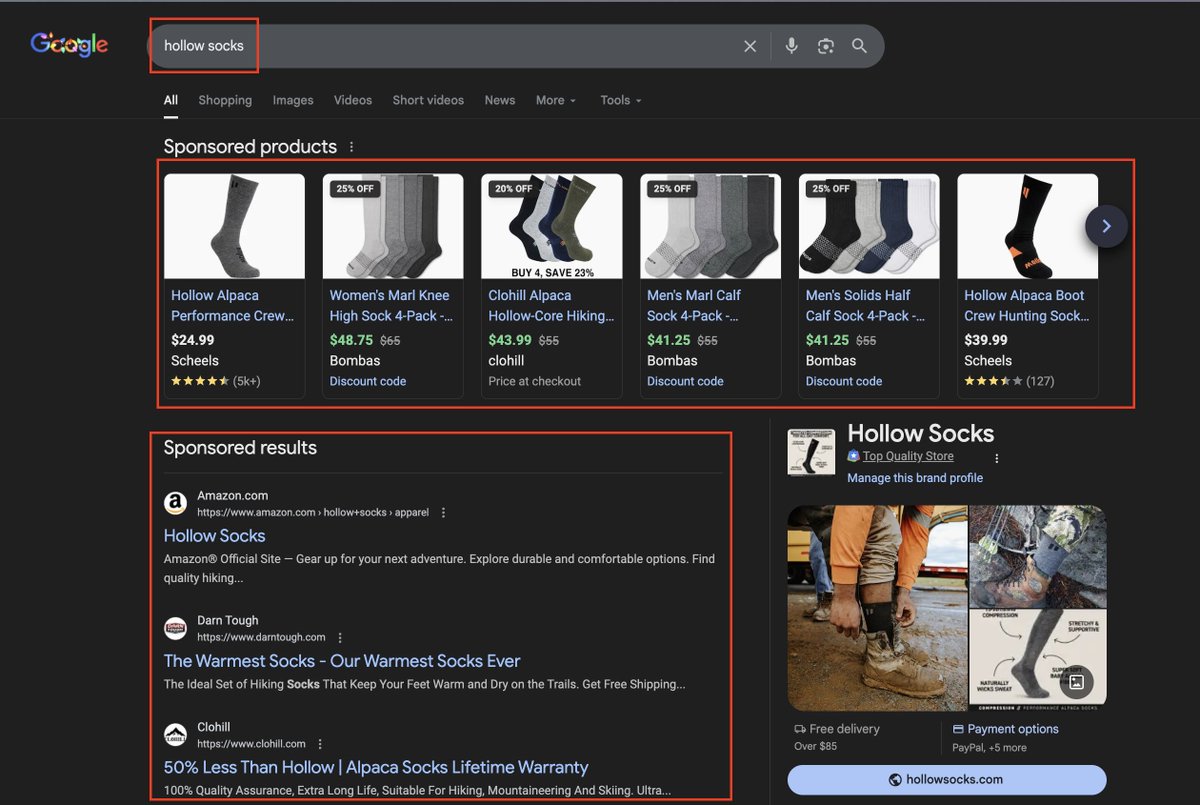Screen dimensions: 1200x805
Task: Click Manage this brand profile
Action: 915,478
